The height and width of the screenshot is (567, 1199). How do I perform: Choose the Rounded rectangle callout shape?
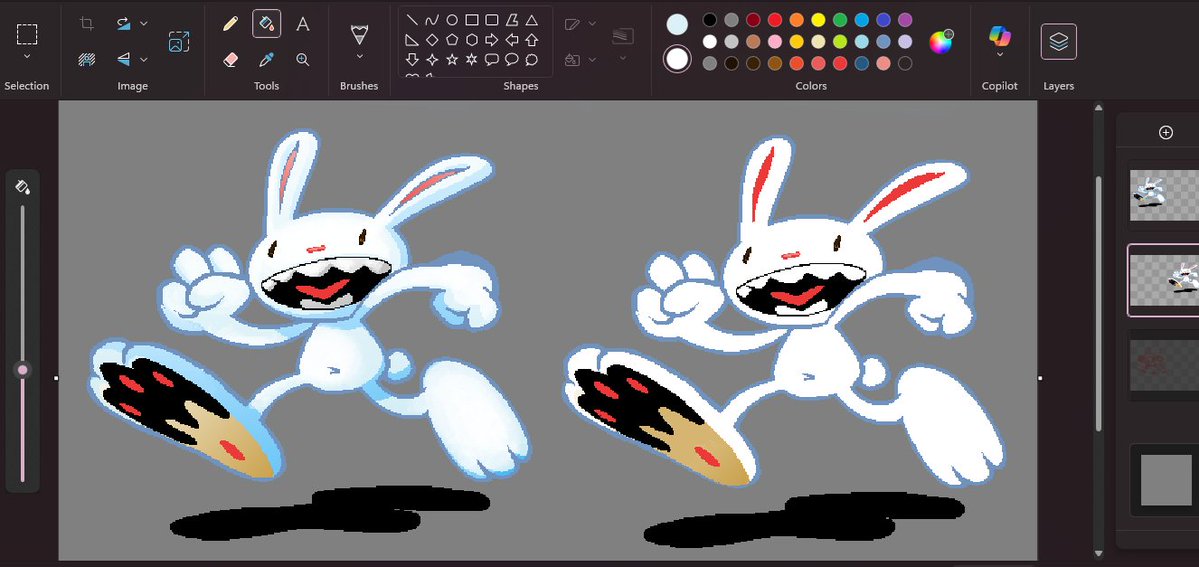pos(492,60)
